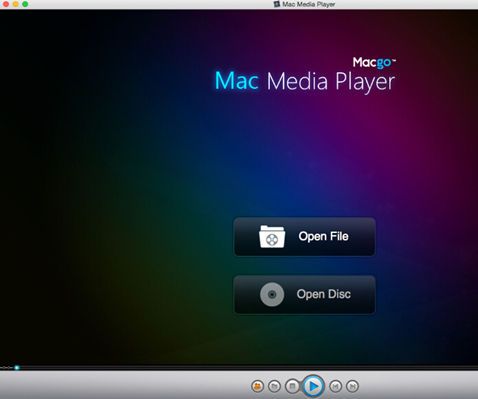Maximize window with the green button
478x399 pixels.
click(25, 4)
